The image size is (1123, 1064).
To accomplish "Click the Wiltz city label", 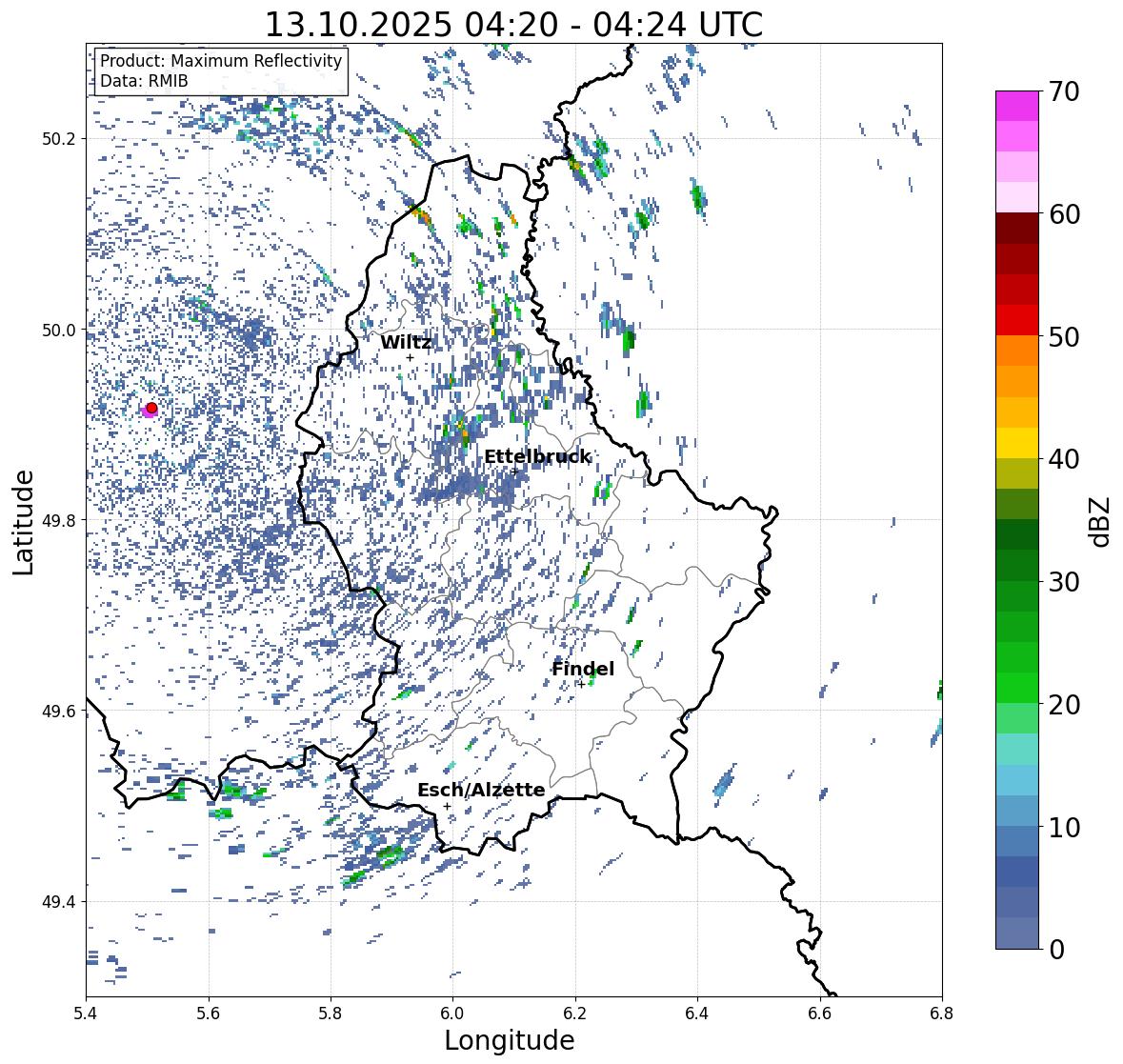I will pyautogui.click(x=406, y=342).
